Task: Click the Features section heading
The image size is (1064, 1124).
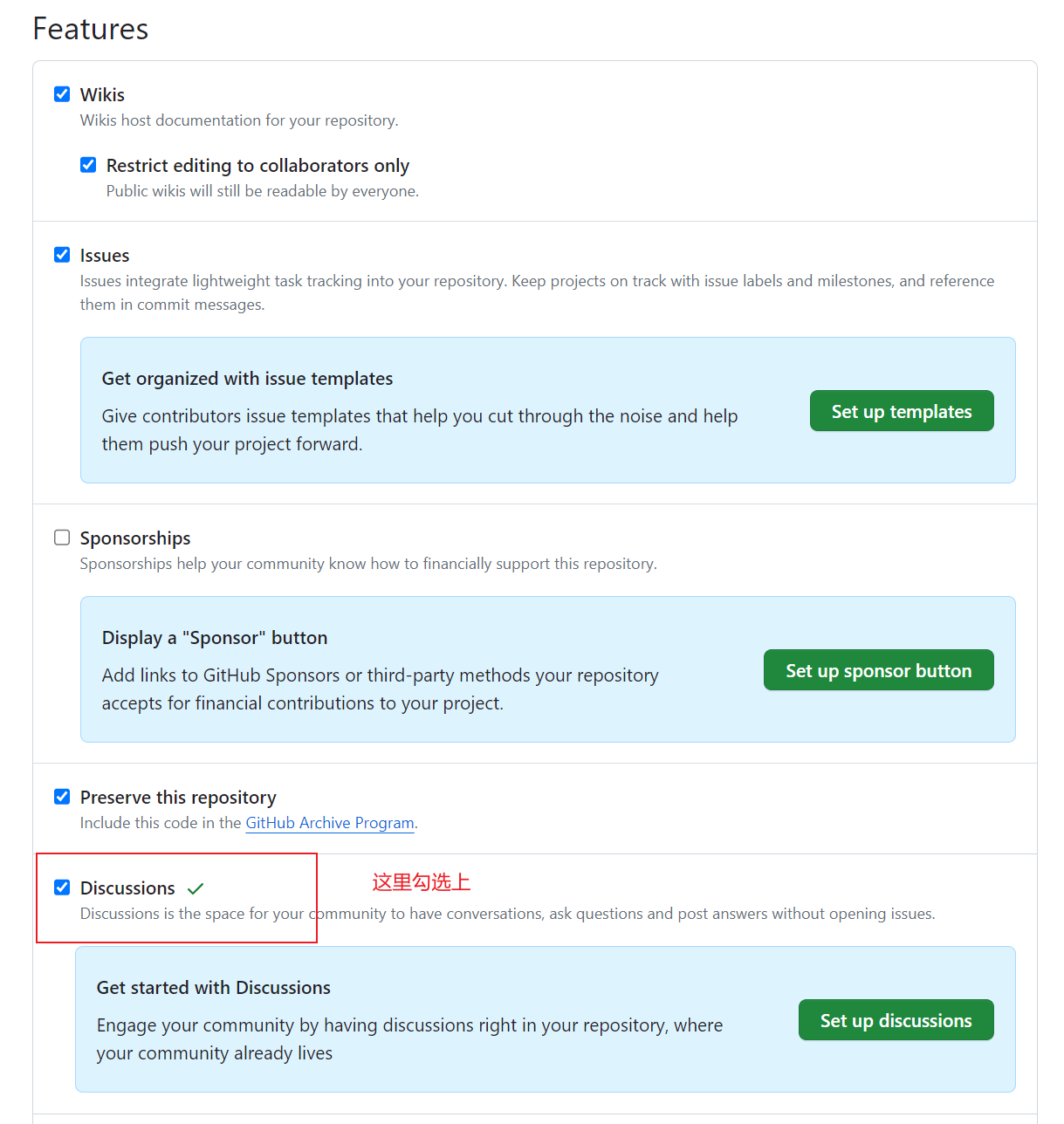Action: click(91, 29)
